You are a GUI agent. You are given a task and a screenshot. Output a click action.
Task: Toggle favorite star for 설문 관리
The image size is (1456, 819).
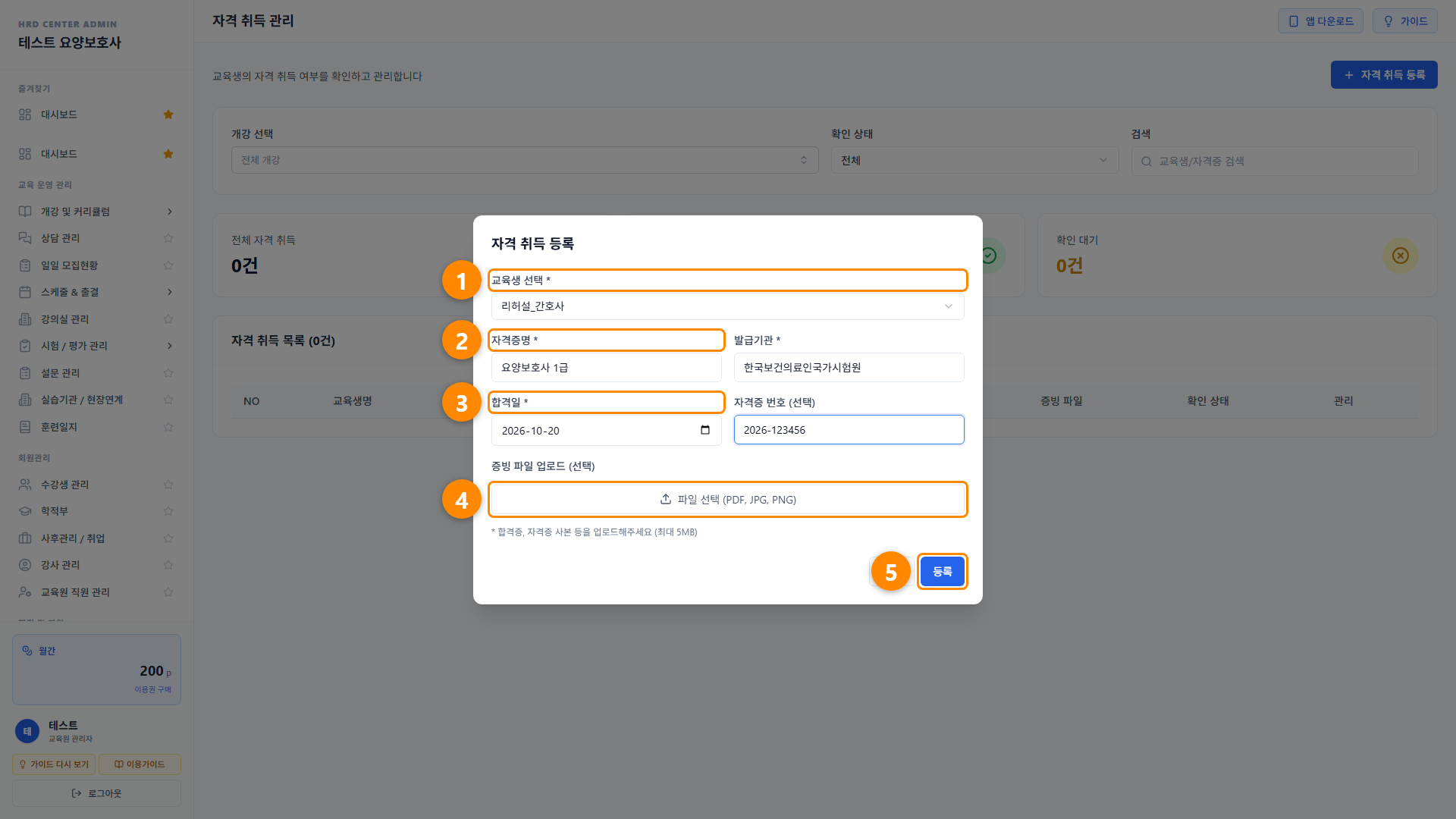[x=168, y=373]
